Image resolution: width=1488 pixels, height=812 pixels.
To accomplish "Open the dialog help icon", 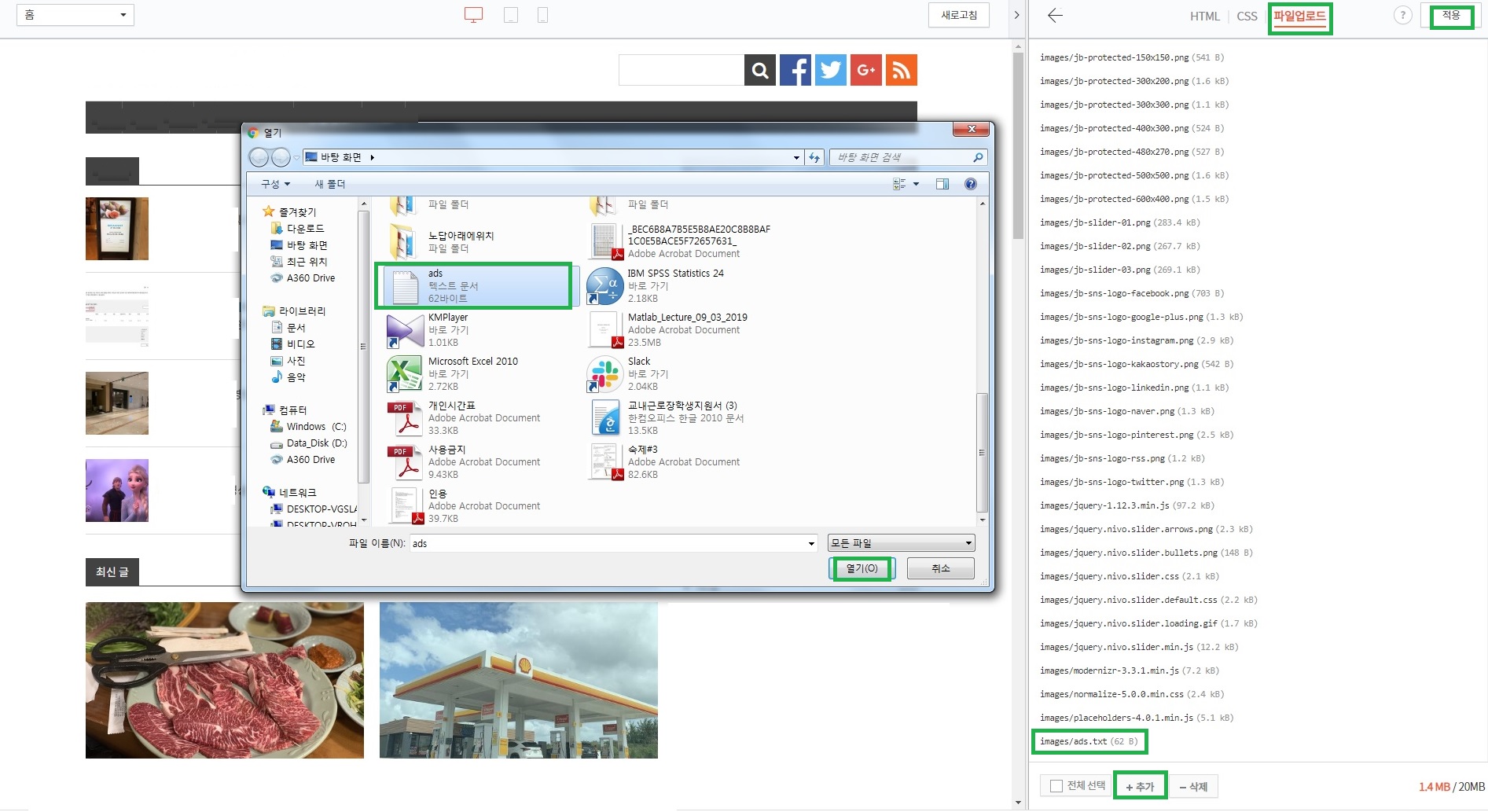I will click(971, 184).
